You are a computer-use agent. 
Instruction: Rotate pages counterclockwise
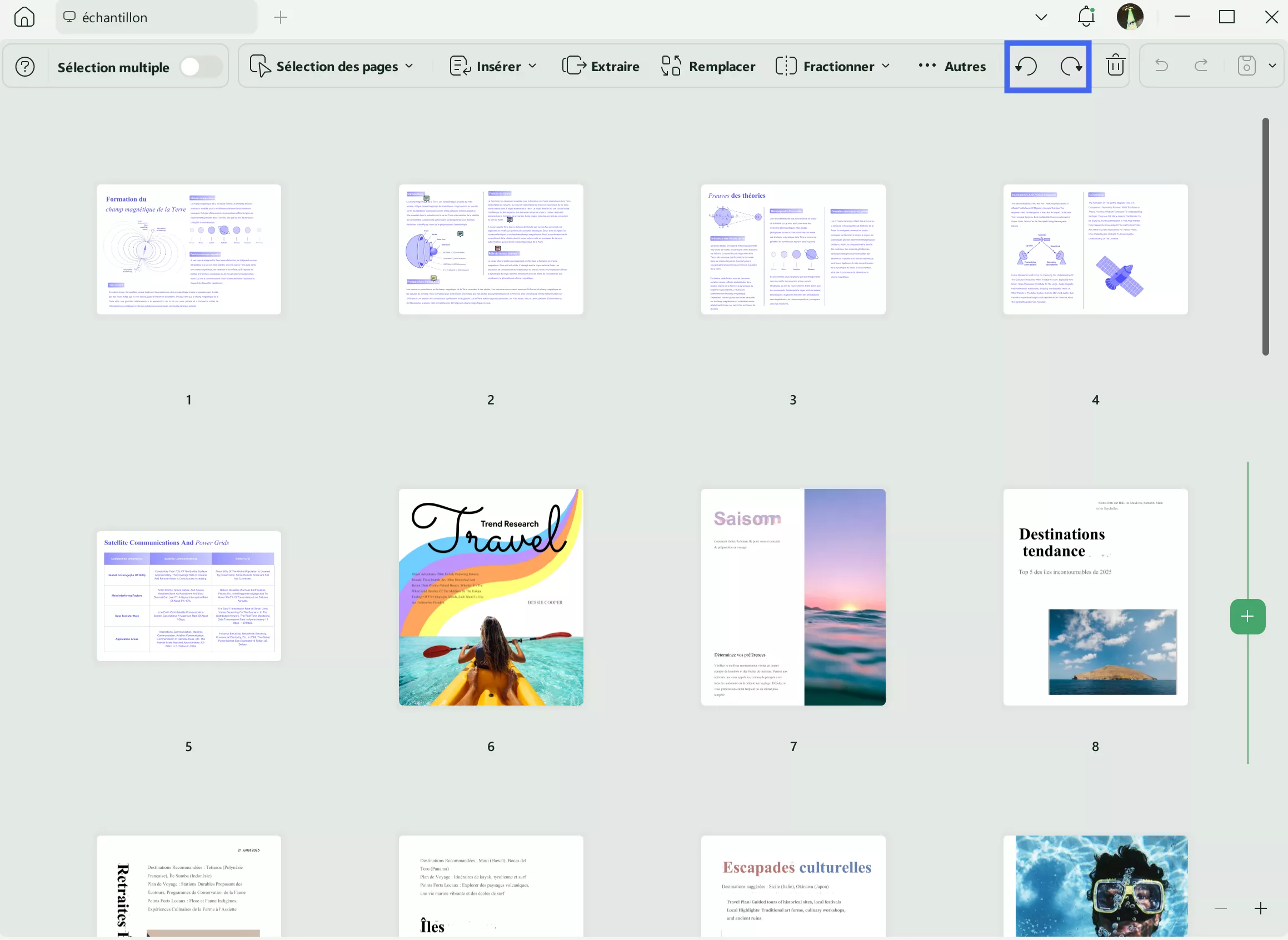click(1026, 67)
